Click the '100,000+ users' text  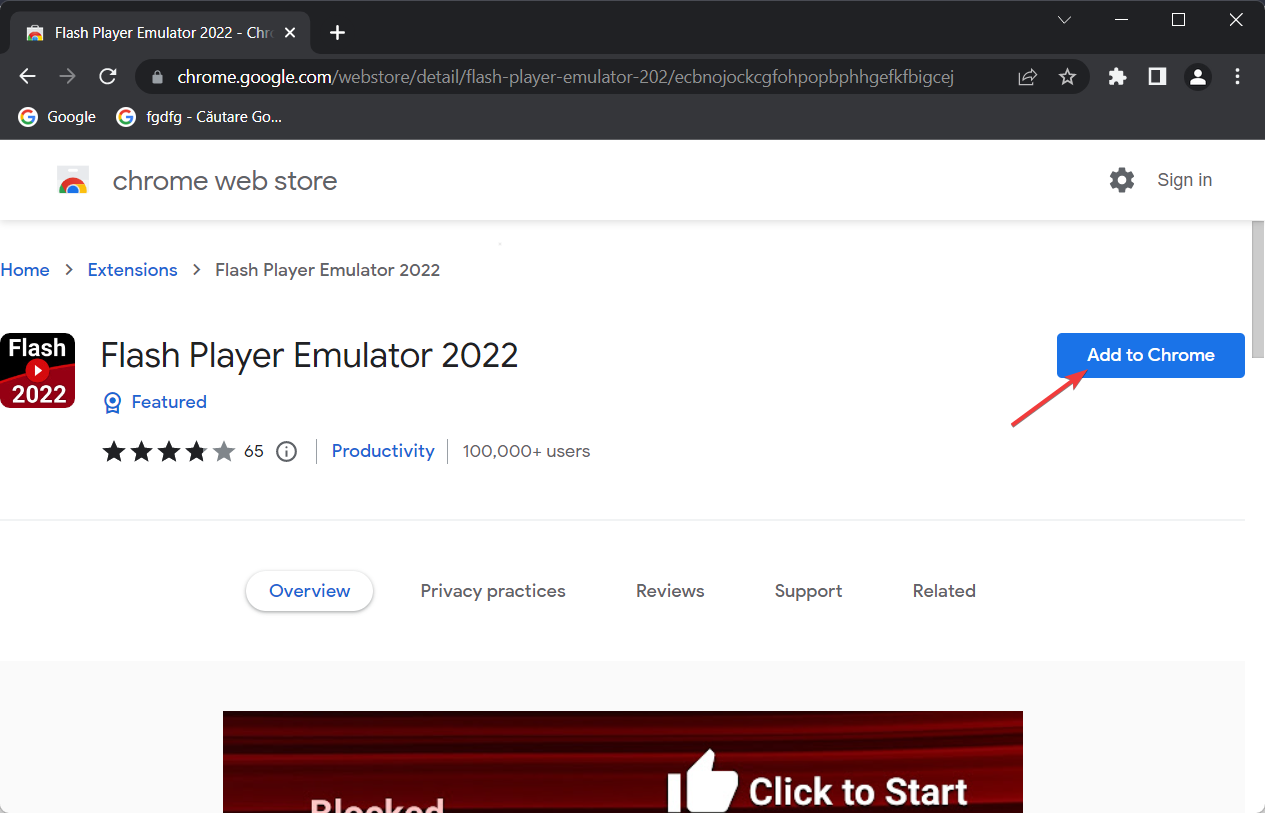pyautogui.click(x=526, y=451)
